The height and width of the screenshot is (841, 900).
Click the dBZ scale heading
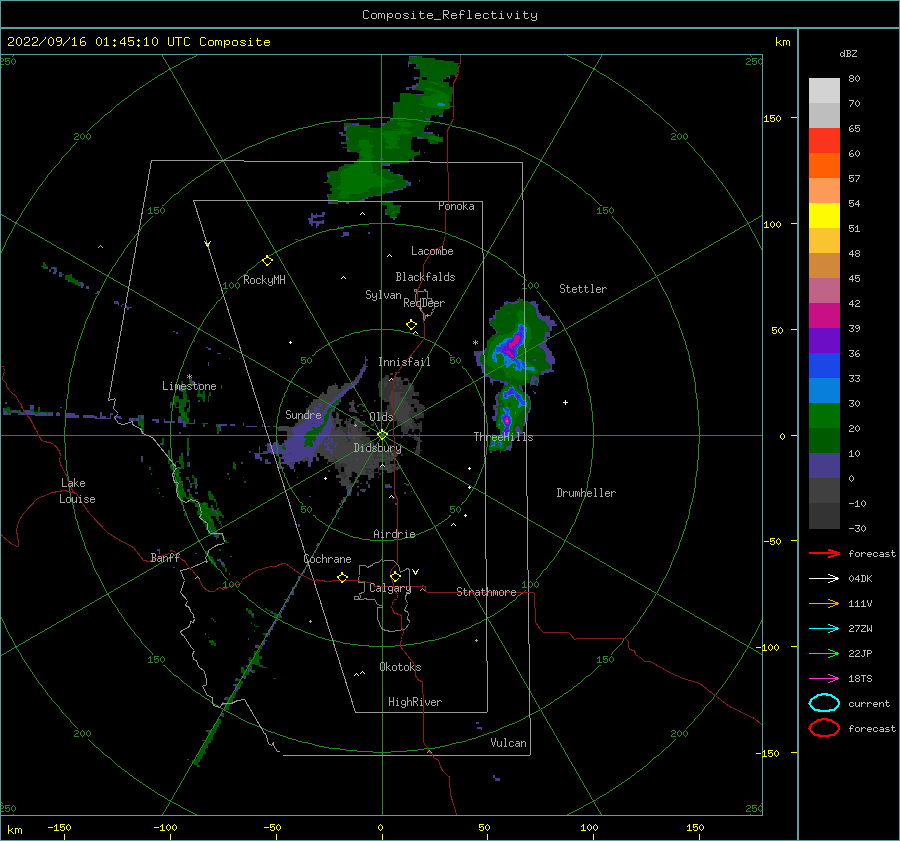point(848,53)
